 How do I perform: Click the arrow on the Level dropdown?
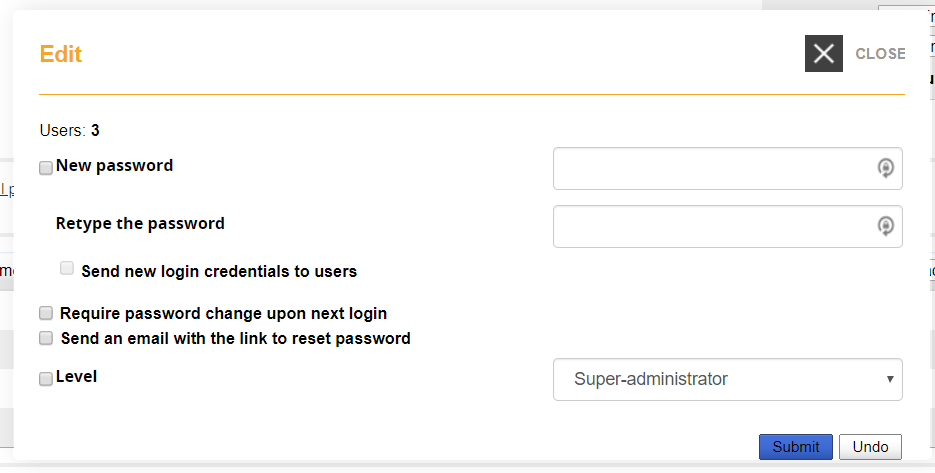(889, 380)
